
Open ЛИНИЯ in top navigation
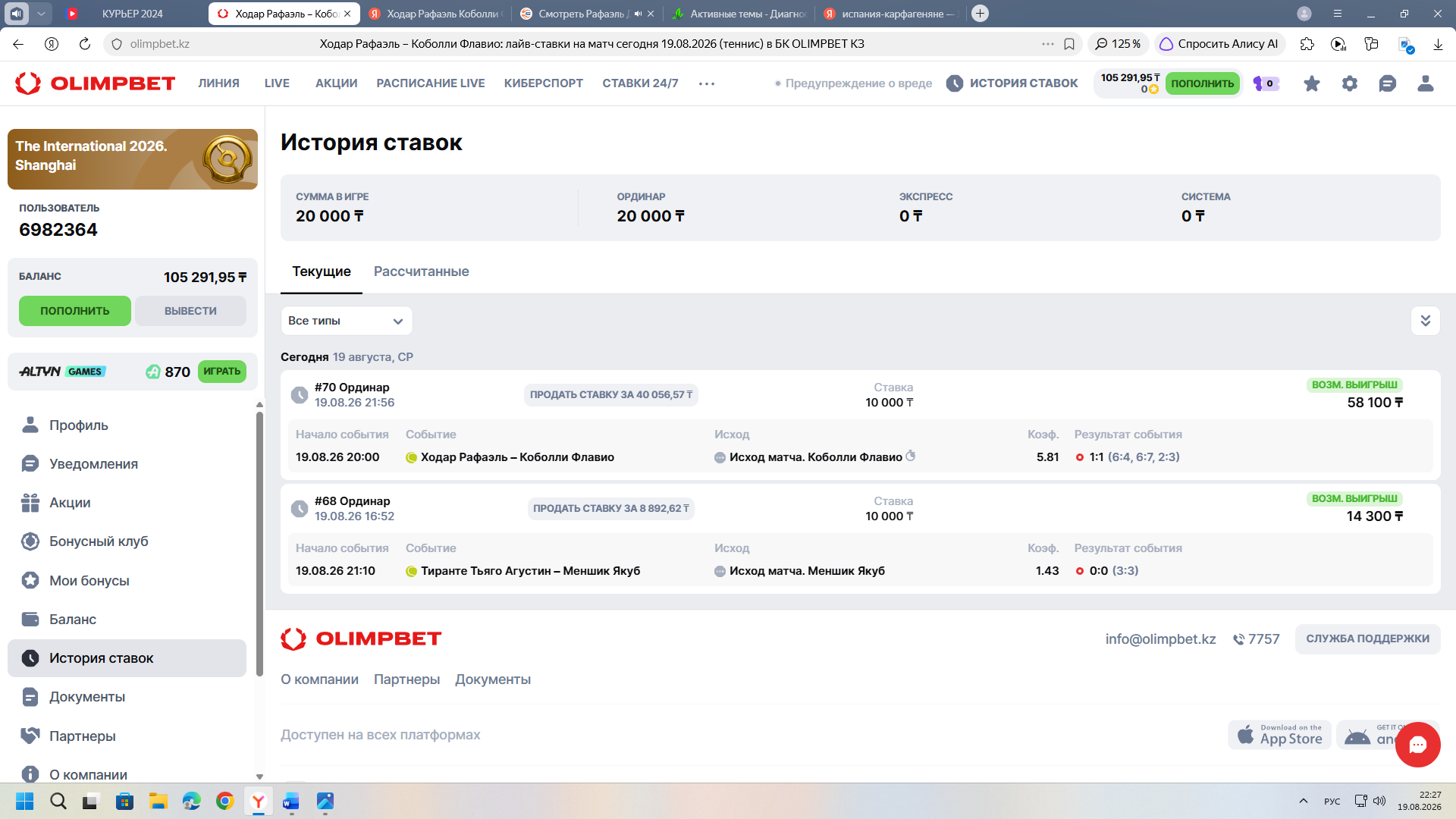point(218,83)
